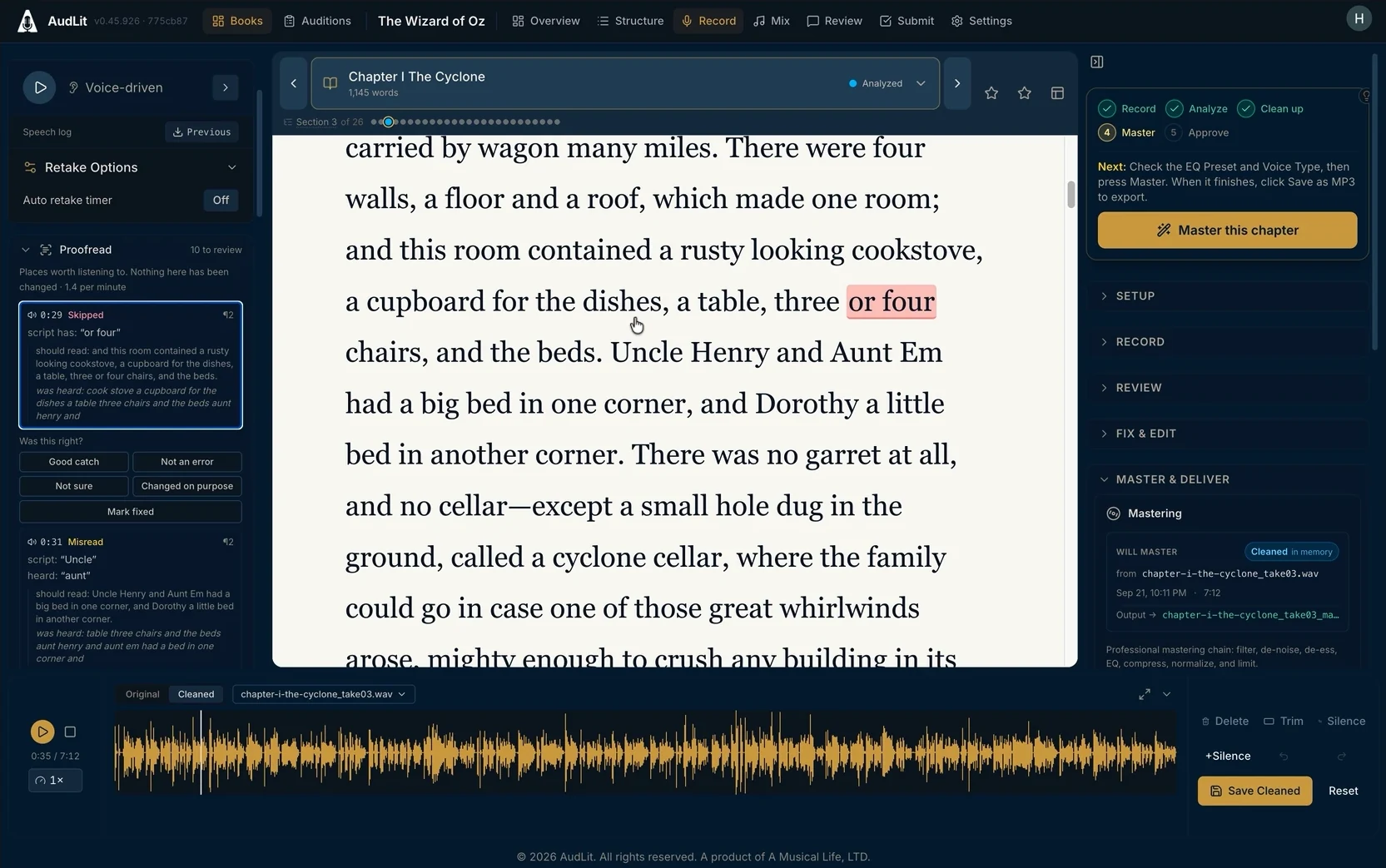Collapse the Retake Options section
This screenshot has width=1386, height=868.
click(231, 167)
